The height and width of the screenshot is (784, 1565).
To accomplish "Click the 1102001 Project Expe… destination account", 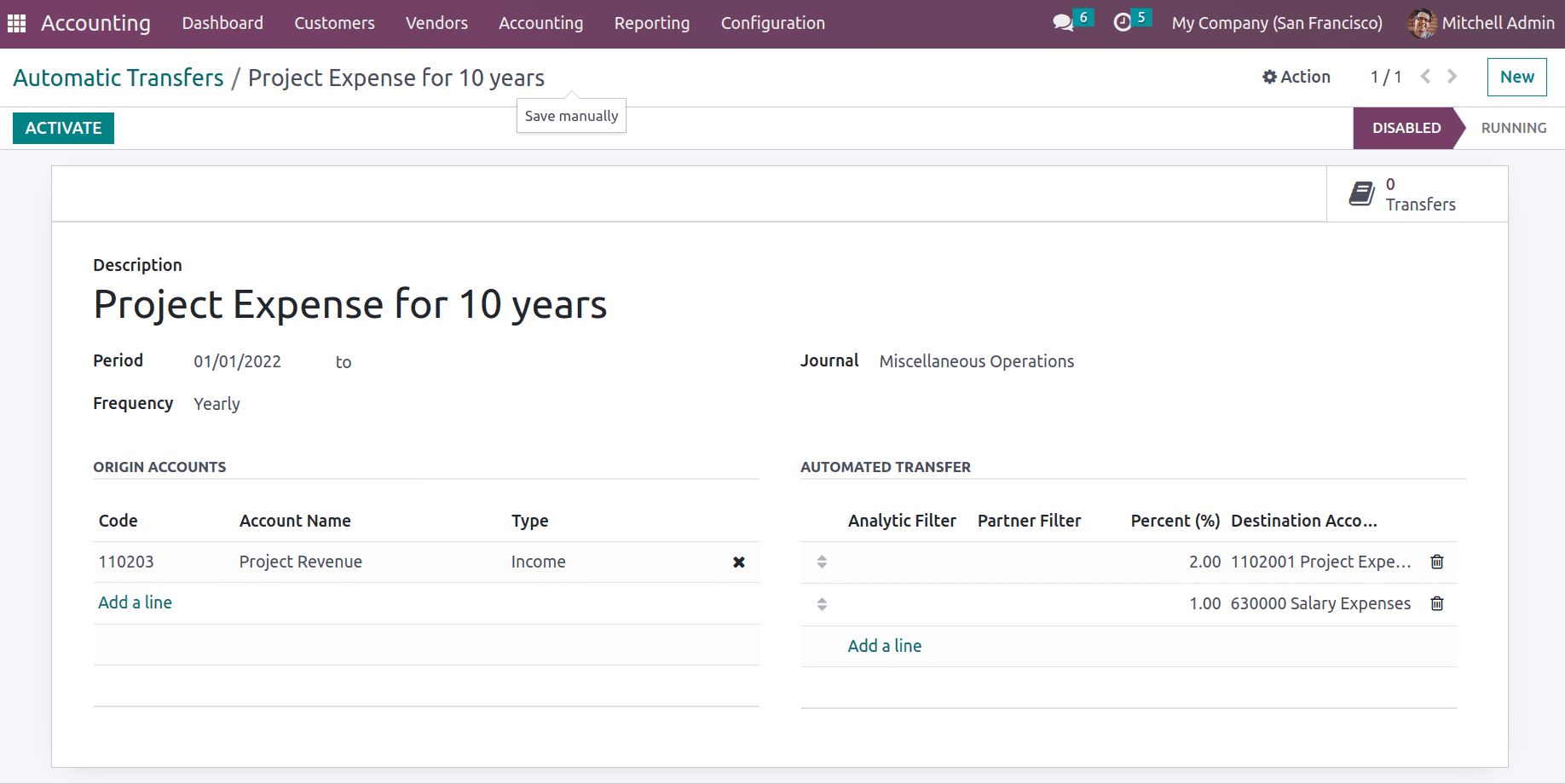I will click(x=1321, y=562).
